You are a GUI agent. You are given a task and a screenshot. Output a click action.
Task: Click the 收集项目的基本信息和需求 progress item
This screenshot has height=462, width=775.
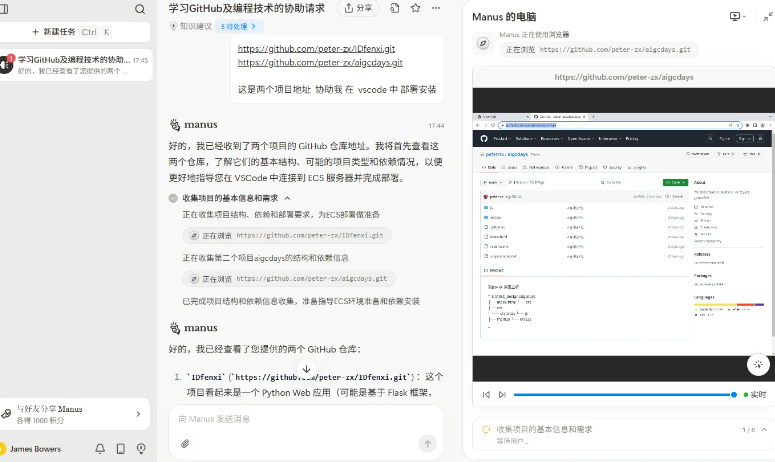(544, 429)
